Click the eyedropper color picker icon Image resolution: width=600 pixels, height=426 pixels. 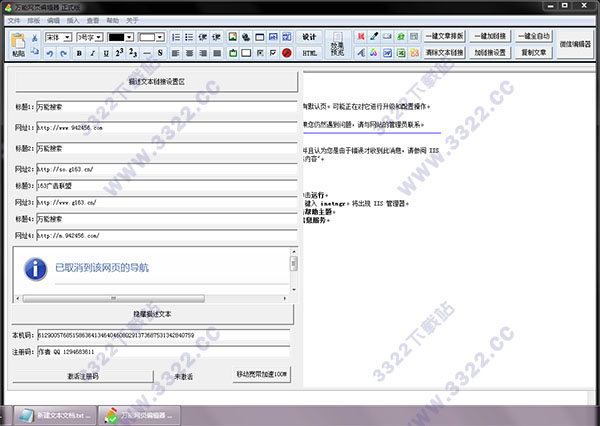pos(374,36)
